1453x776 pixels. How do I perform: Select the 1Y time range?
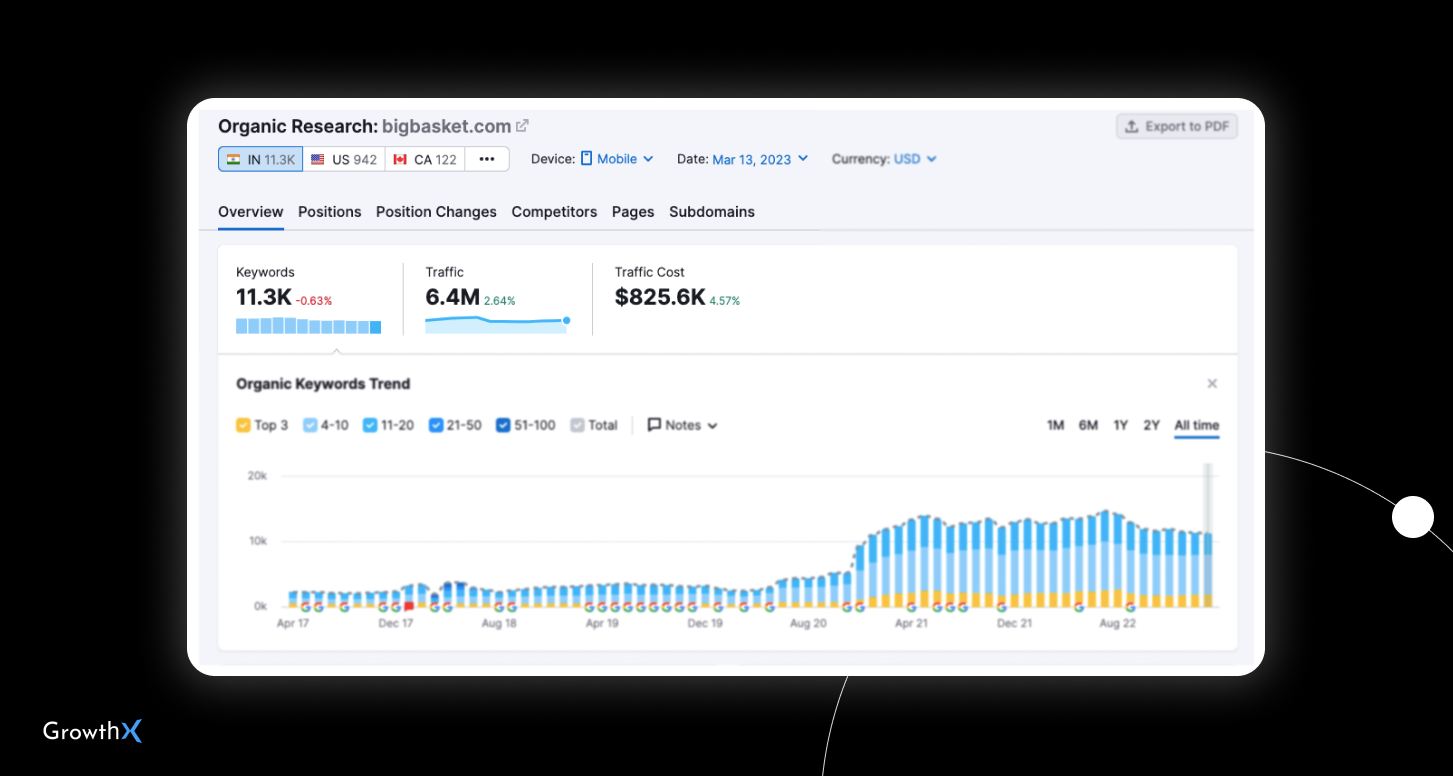1121,425
